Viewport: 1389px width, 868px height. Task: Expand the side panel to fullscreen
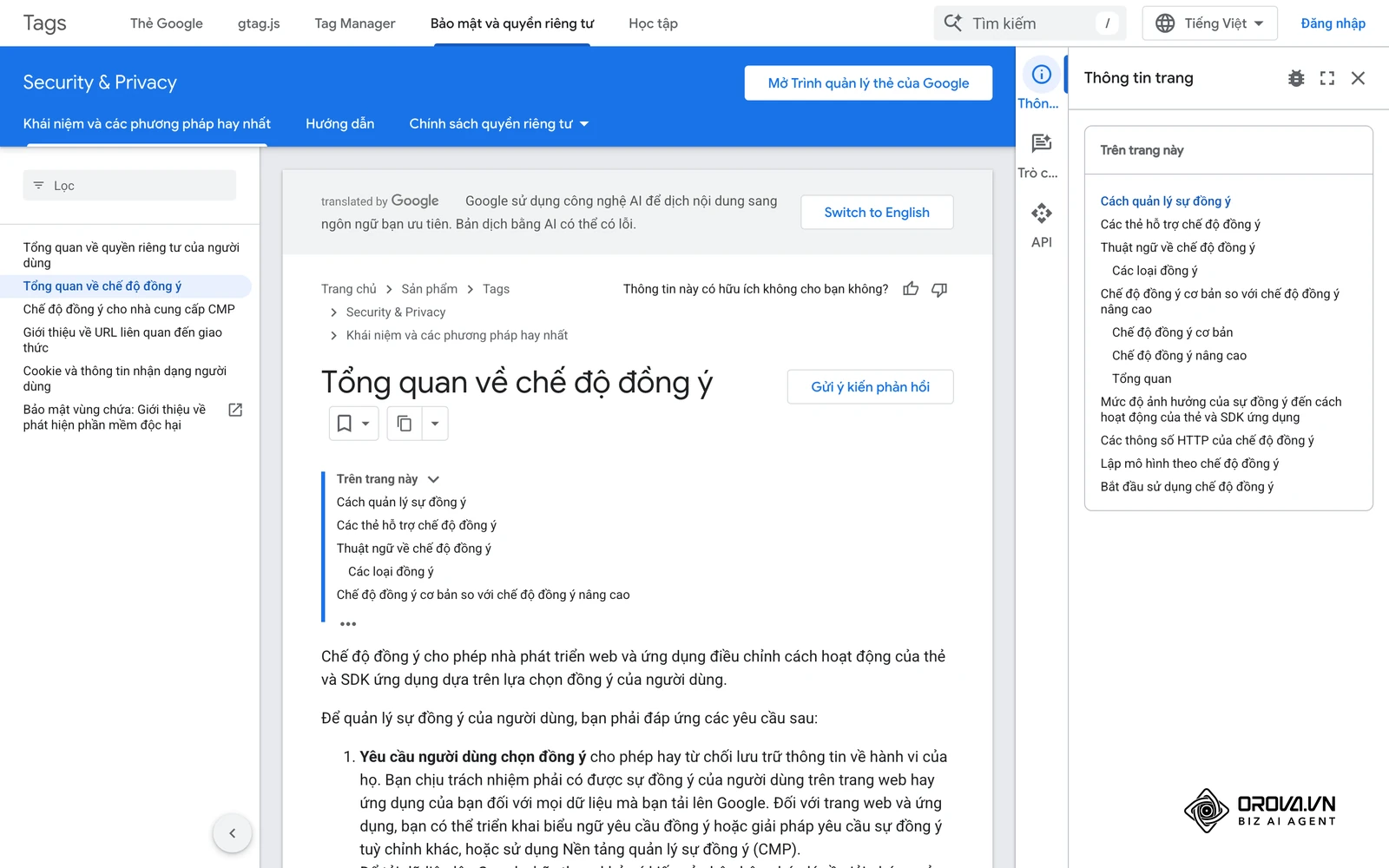coord(1327,78)
